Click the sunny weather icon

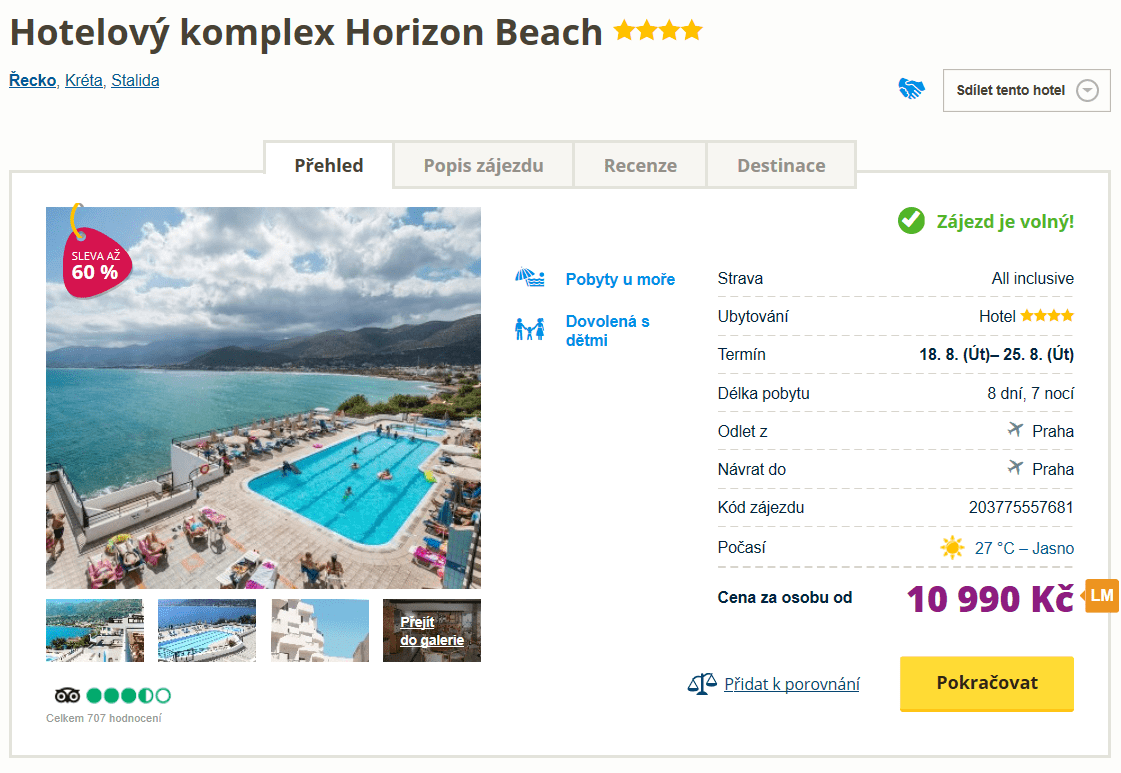pyautogui.click(x=952, y=548)
